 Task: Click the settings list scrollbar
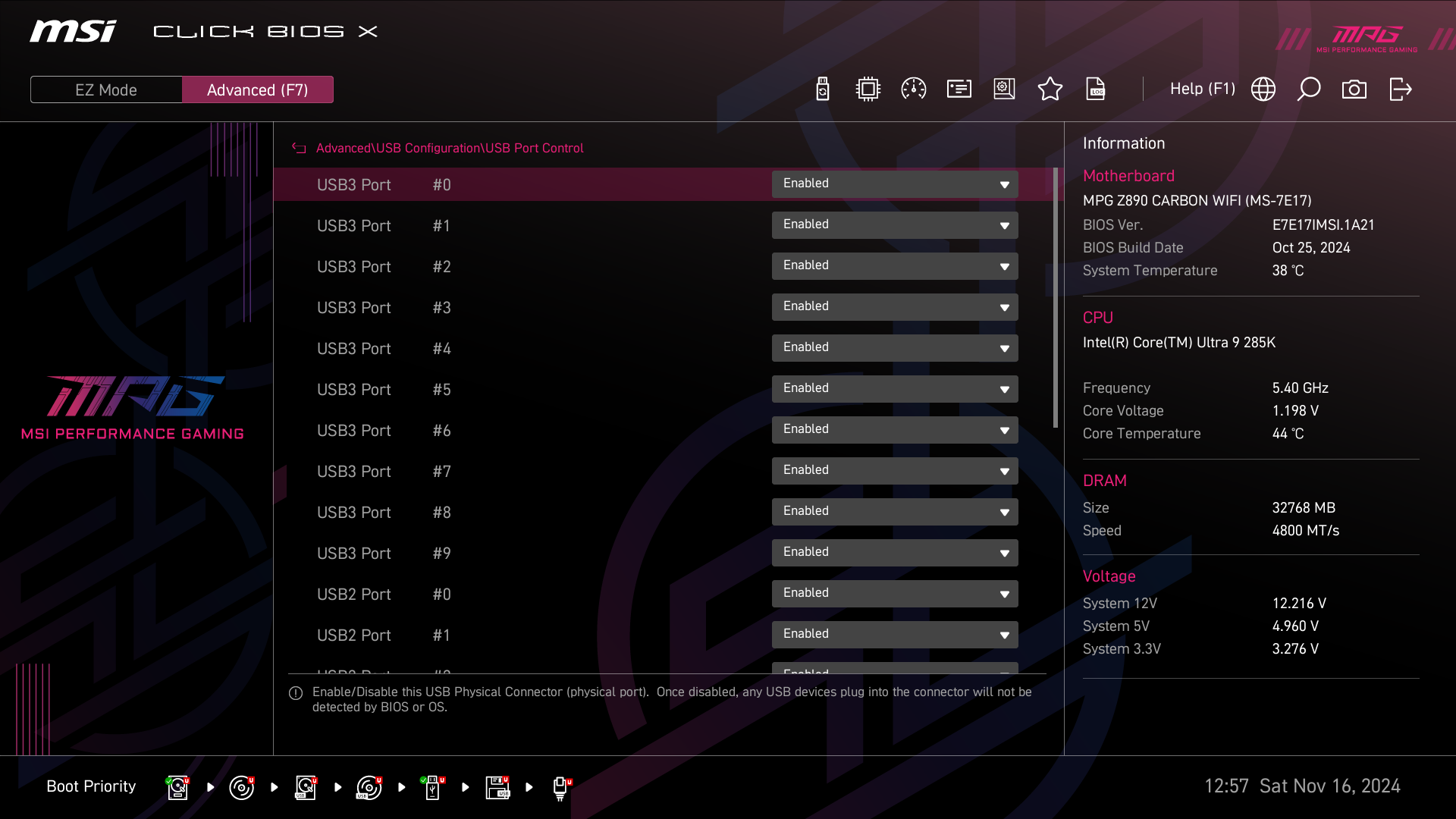click(x=1056, y=297)
